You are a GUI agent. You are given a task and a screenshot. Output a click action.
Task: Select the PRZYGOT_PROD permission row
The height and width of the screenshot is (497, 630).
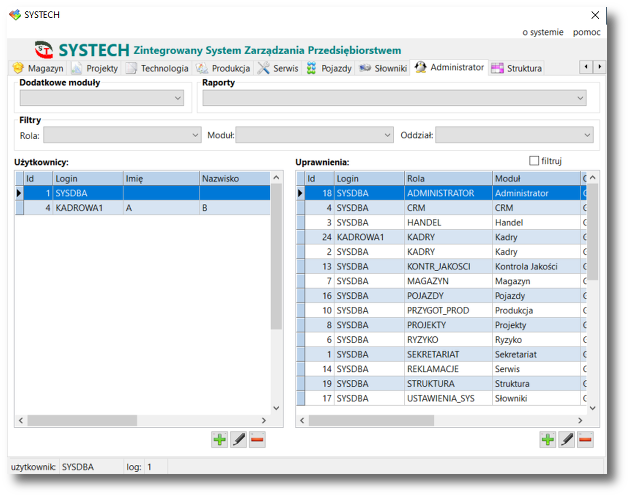(x=441, y=311)
